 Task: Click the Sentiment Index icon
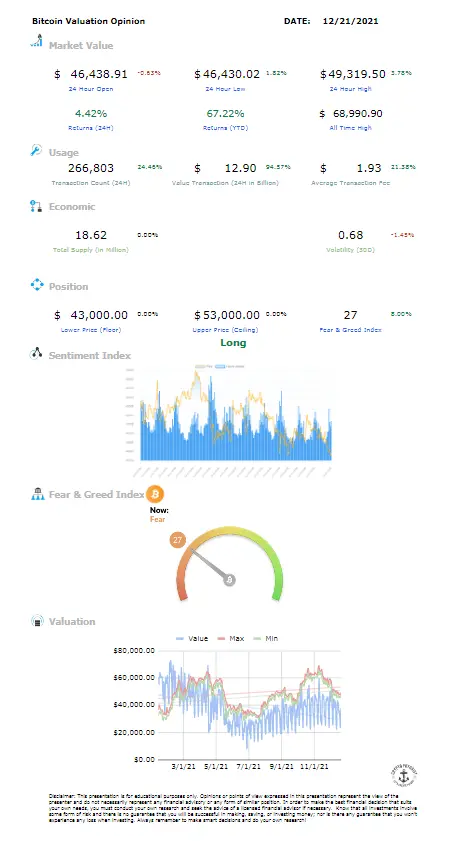(36, 353)
